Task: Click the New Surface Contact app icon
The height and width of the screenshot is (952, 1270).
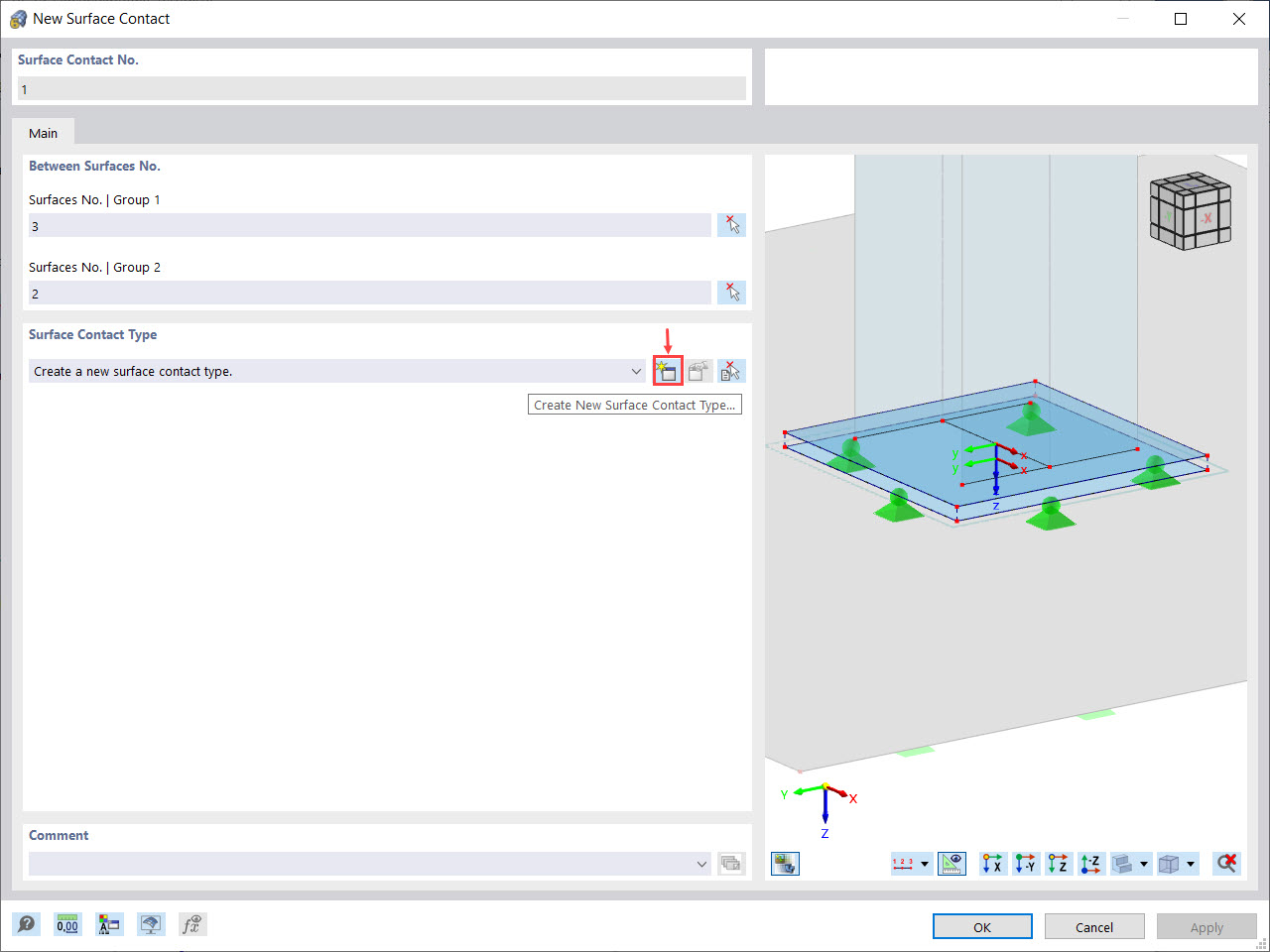Action: pos(18,19)
